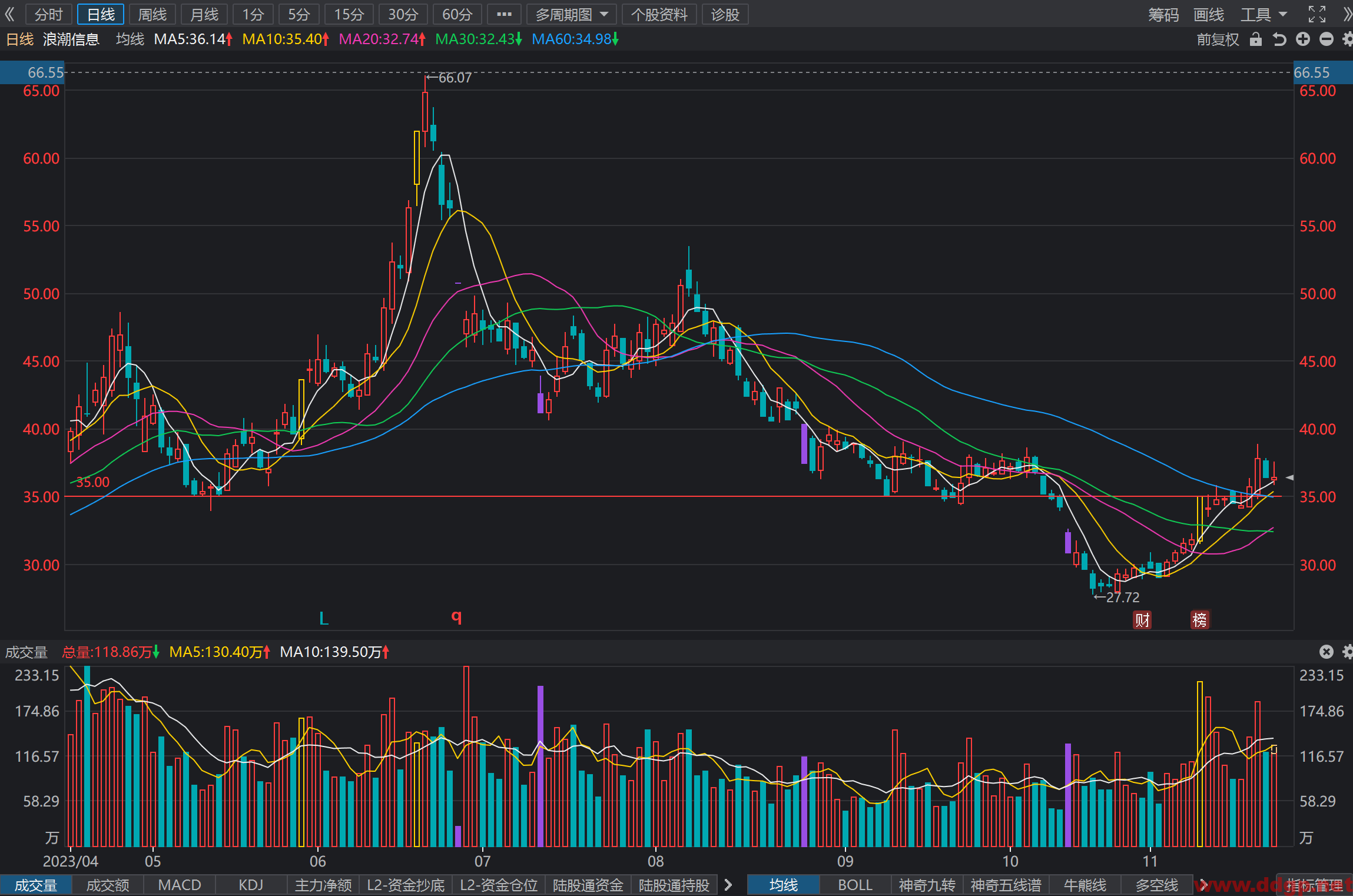Click the 27.72 low price annotation
1353x896 pixels.
[x=1117, y=597]
